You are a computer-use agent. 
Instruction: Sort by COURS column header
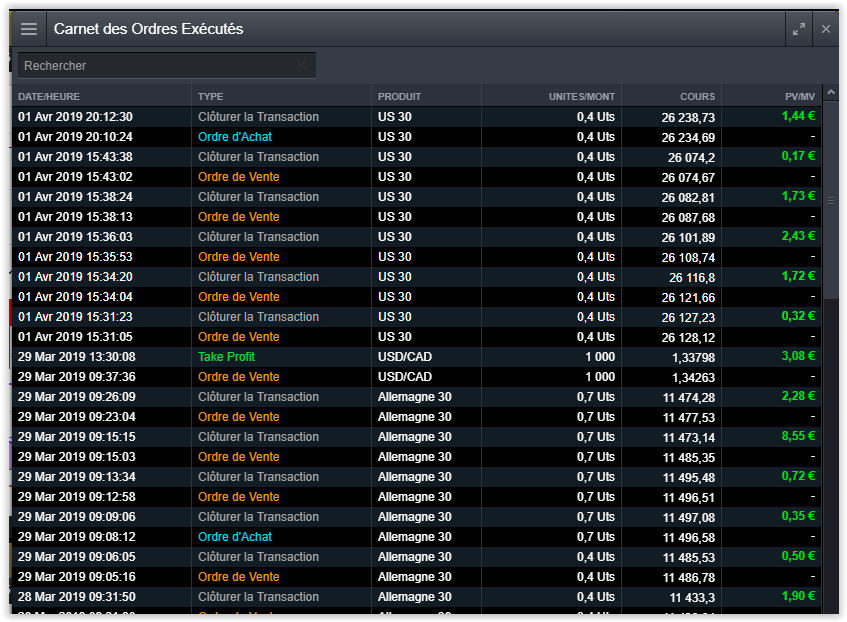click(697, 97)
